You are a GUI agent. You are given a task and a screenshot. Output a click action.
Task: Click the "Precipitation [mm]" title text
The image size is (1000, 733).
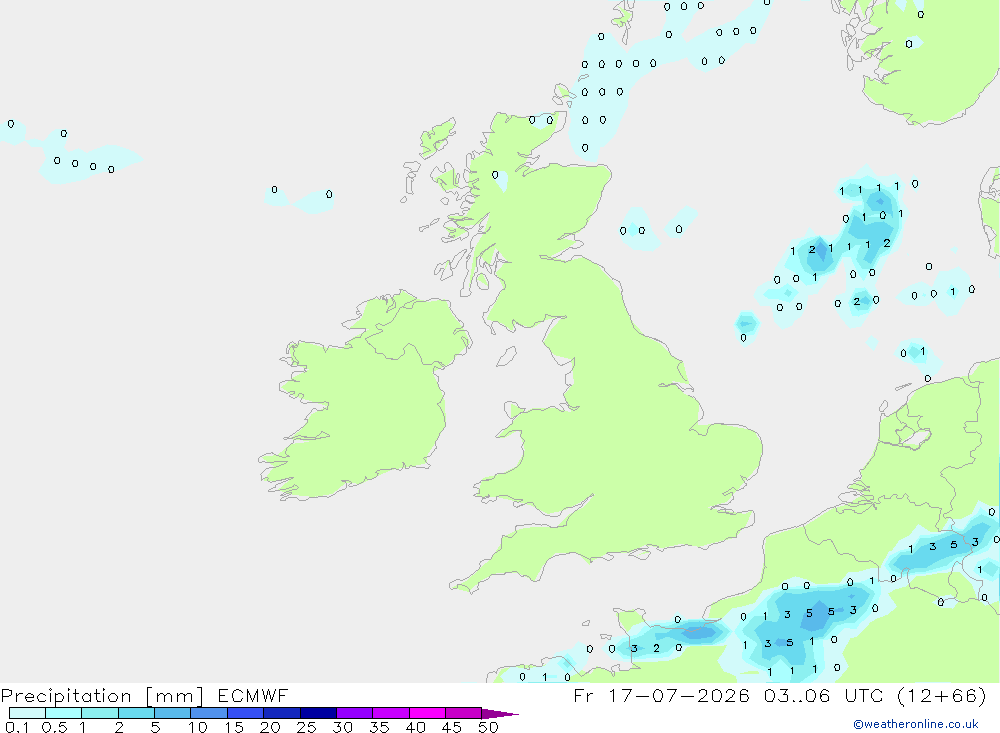point(103,696)
